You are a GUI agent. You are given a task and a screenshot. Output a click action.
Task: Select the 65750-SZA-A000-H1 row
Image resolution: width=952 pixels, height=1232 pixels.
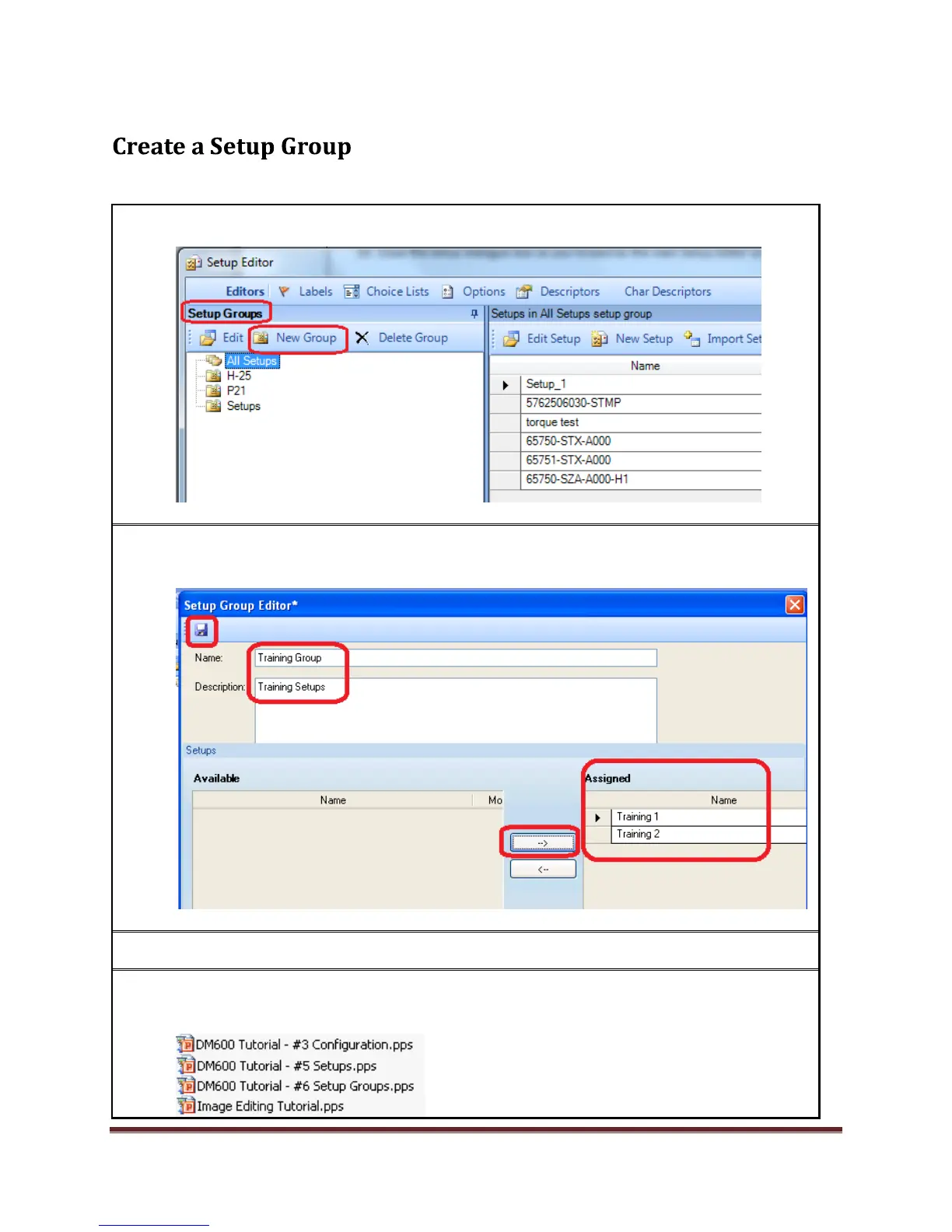(625, 480)
